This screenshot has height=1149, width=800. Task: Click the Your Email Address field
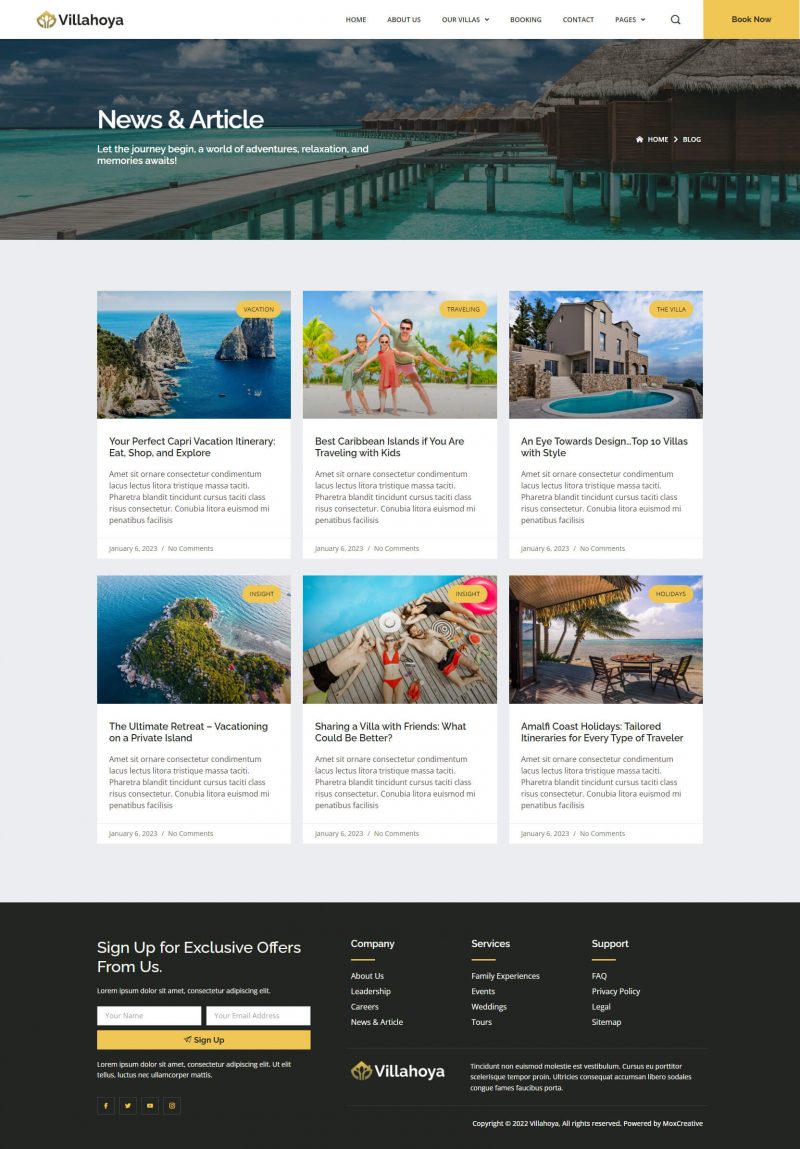[258, 1015]
